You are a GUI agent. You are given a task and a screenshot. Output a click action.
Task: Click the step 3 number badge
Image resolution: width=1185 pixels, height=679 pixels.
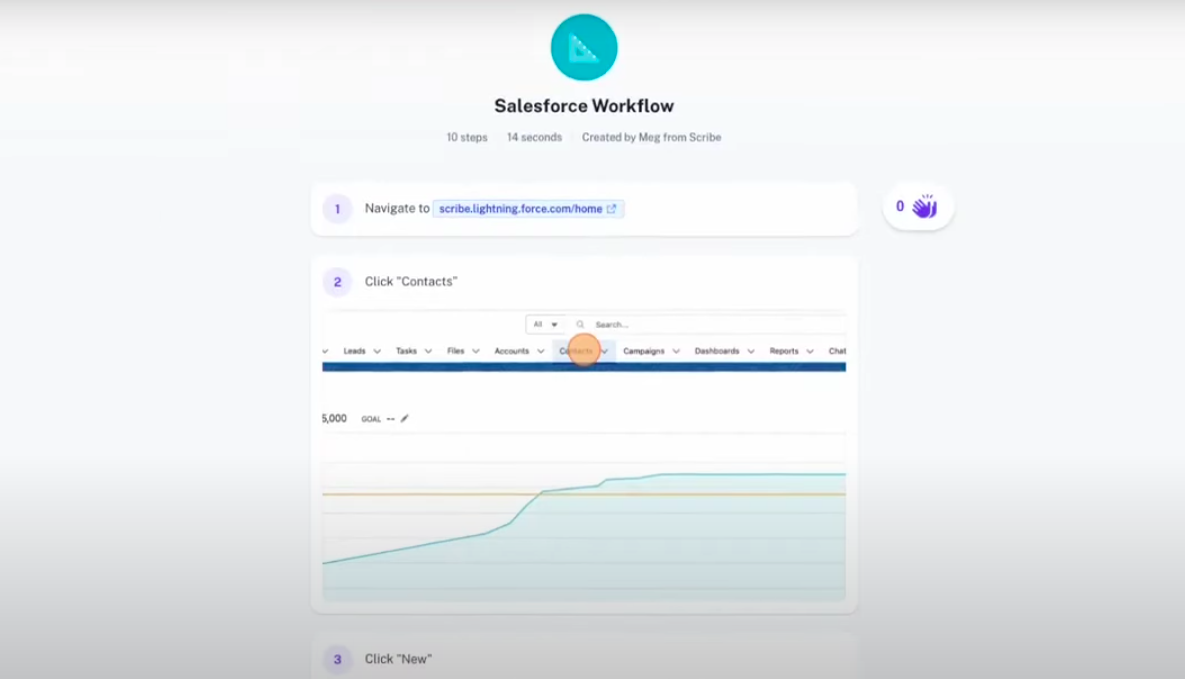point(337,659)
